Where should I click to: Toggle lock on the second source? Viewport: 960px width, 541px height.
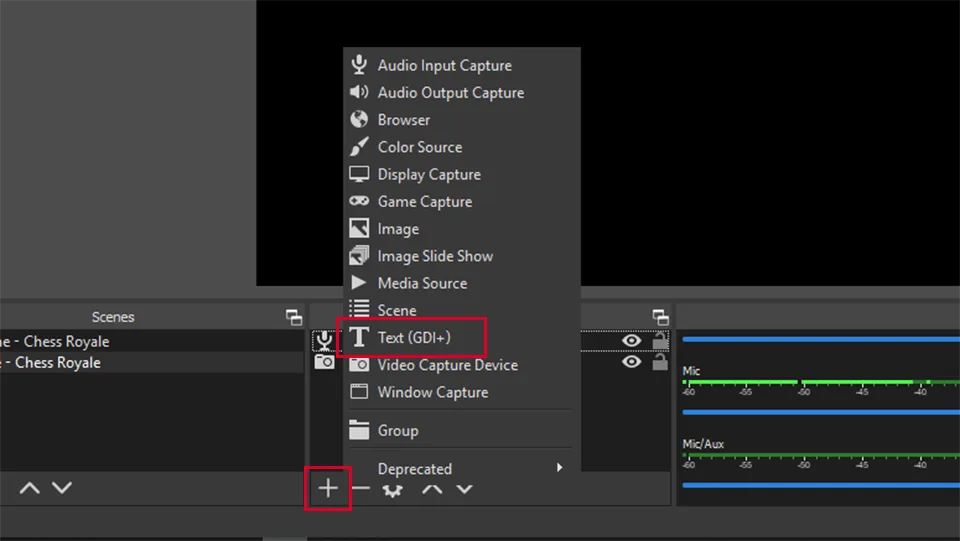[x=660, y=362]
